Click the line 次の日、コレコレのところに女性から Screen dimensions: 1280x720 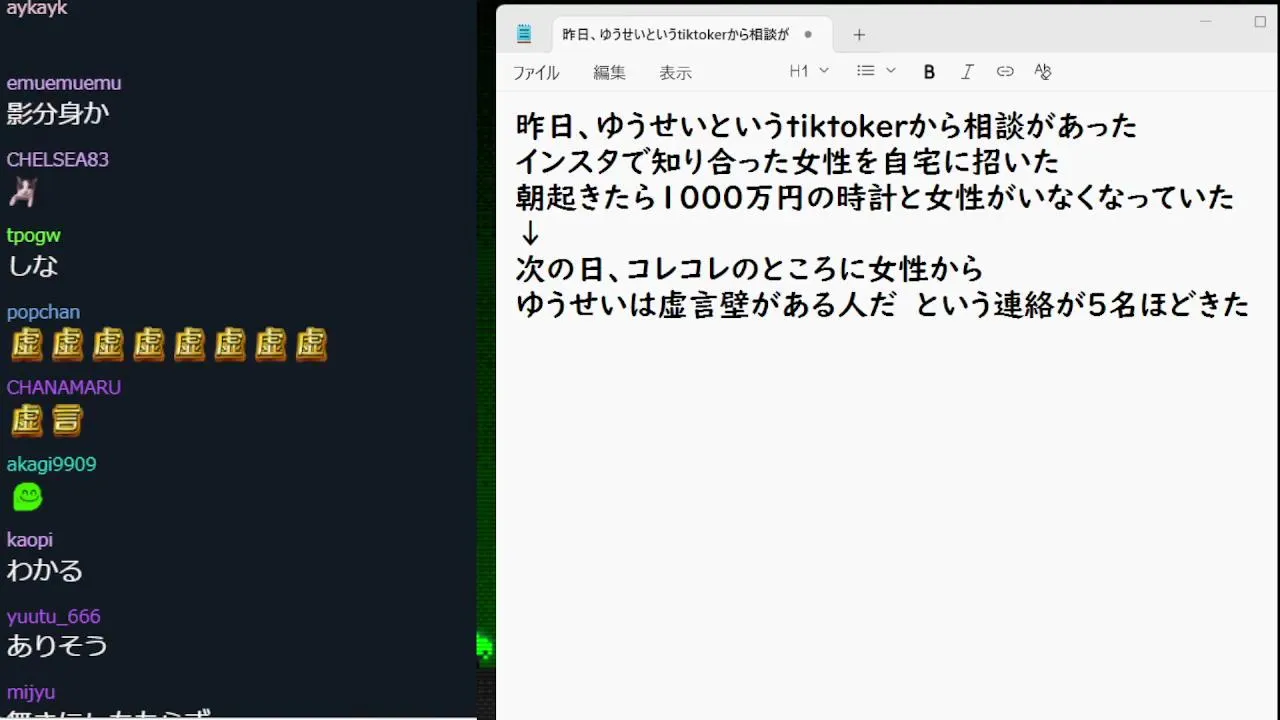click(750, 269)
